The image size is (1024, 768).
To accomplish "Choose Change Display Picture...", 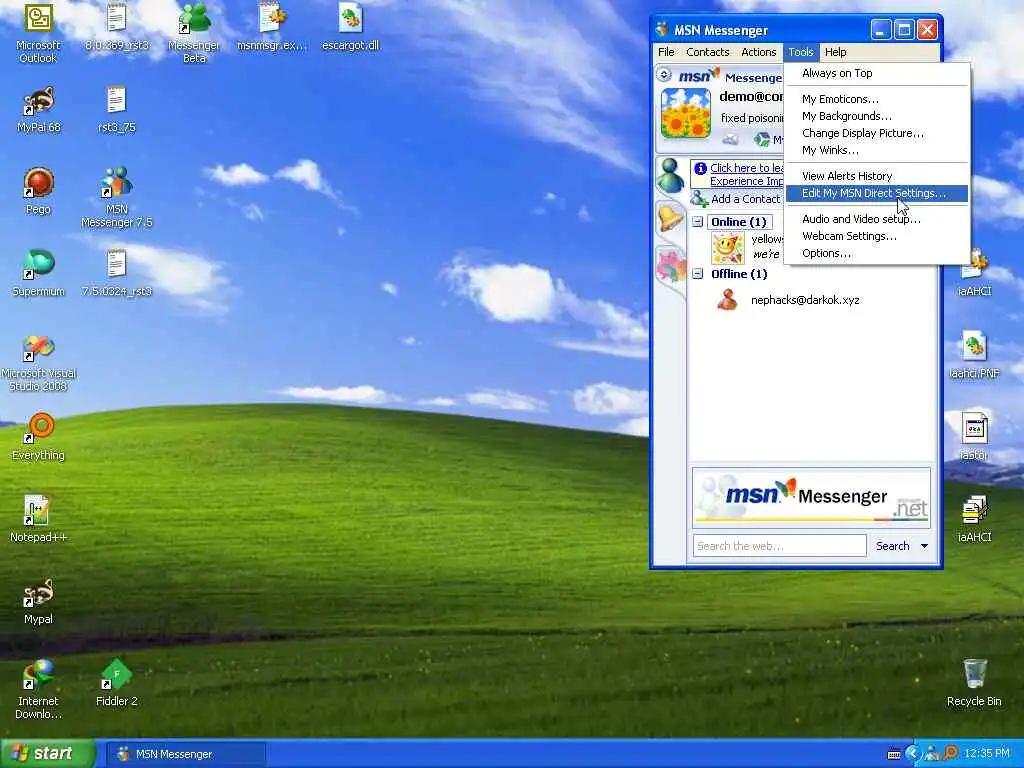I will pyautogui.click(x=876, y=133).
